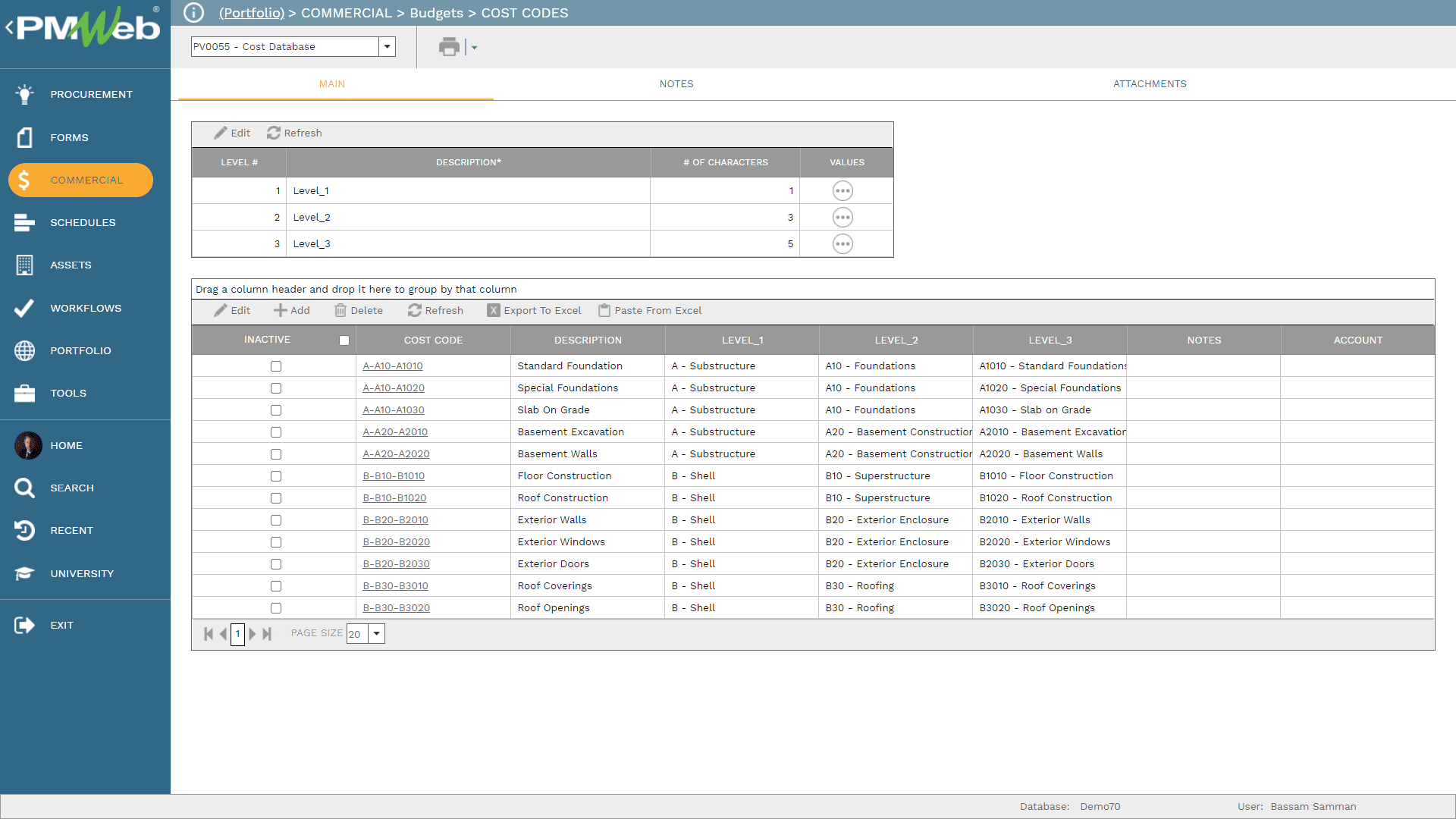Open values ellipsis for Level_3

coord(843,243)
